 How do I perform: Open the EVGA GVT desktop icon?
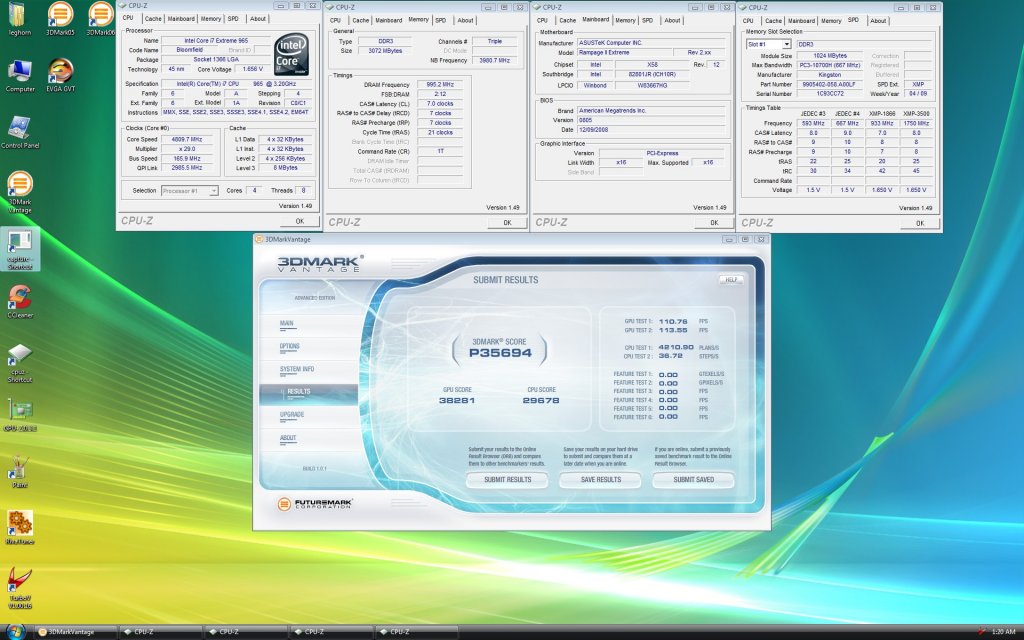tap(60, 75)
